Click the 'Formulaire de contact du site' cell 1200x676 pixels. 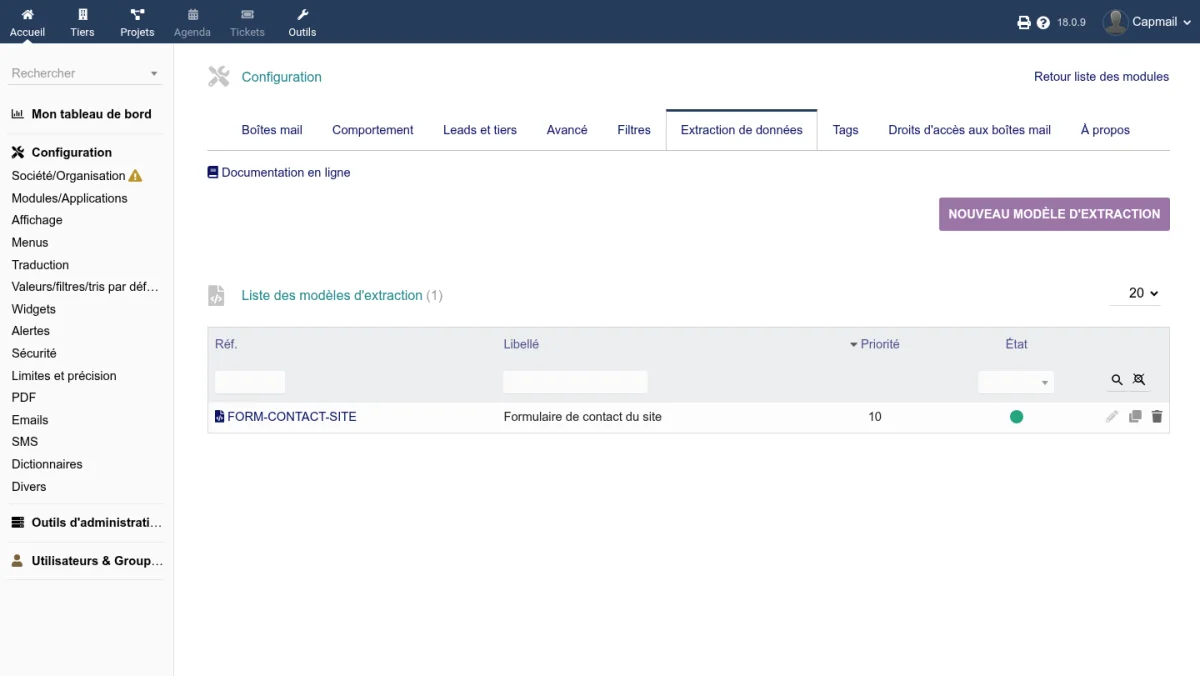pyautogui.click(x=583, y=417)
